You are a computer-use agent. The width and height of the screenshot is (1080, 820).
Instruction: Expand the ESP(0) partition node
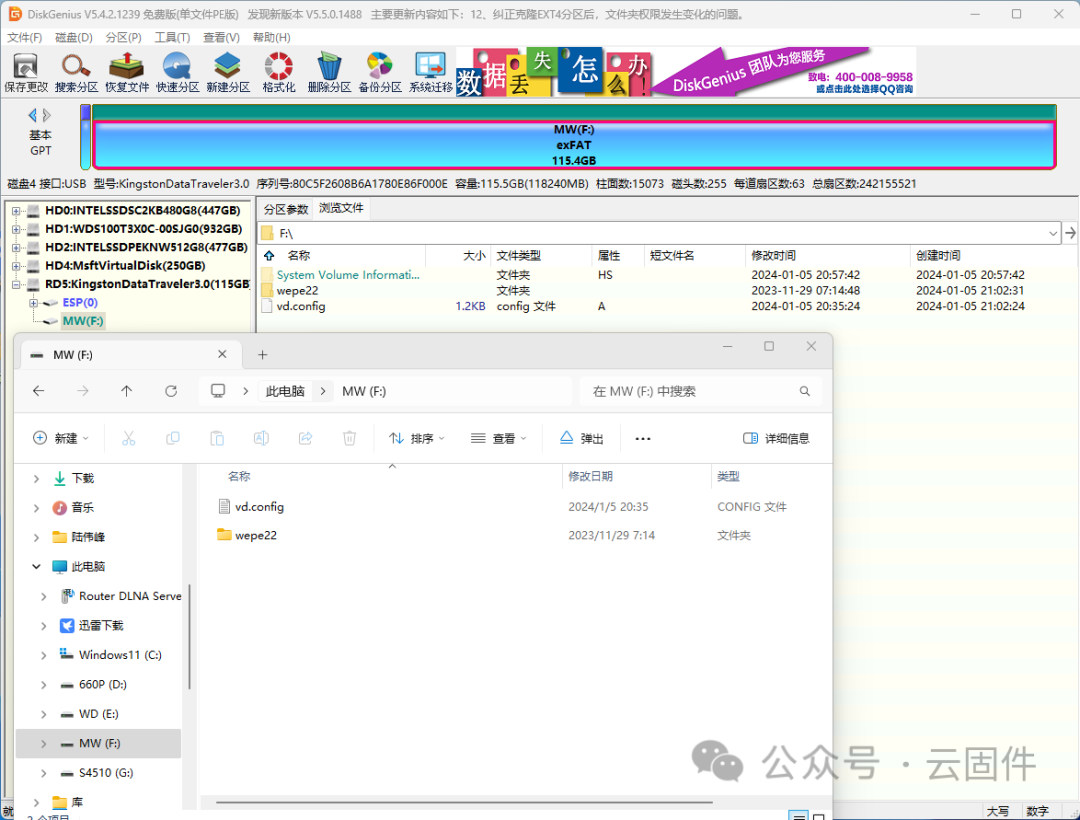[x=33, y=303]
